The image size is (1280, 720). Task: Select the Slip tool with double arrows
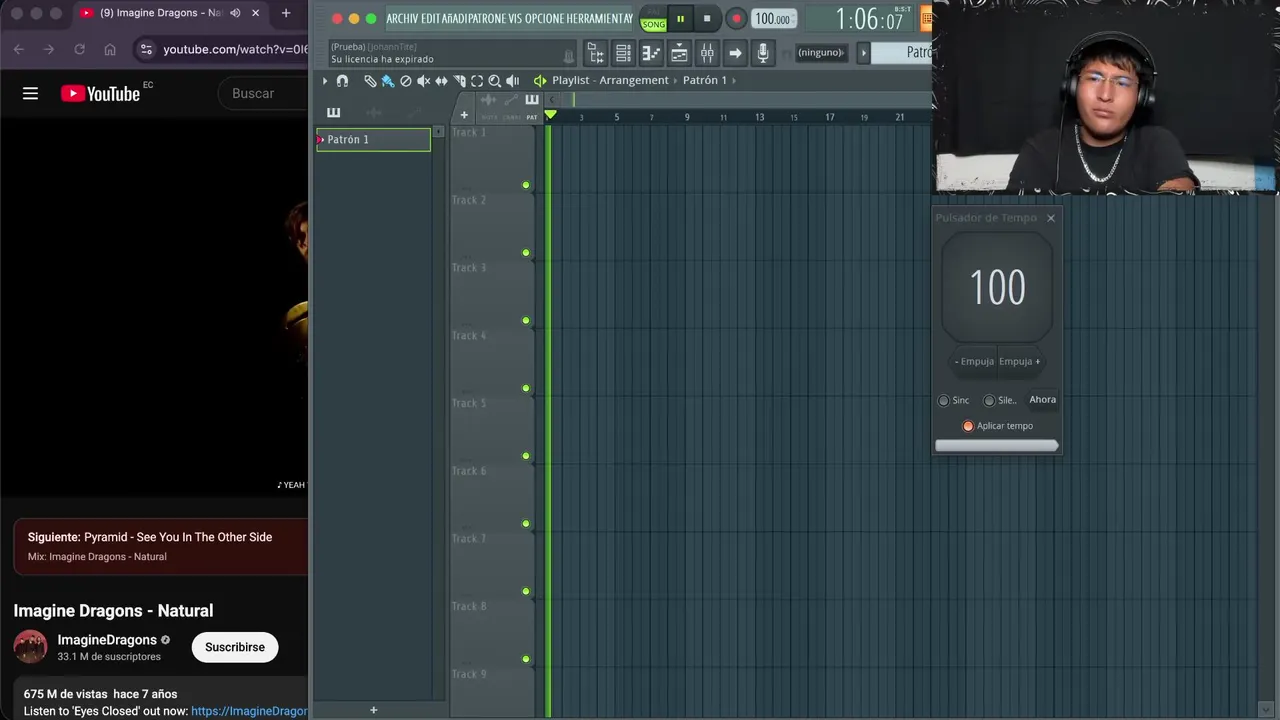pyautogui.click(x=441, y=80)
